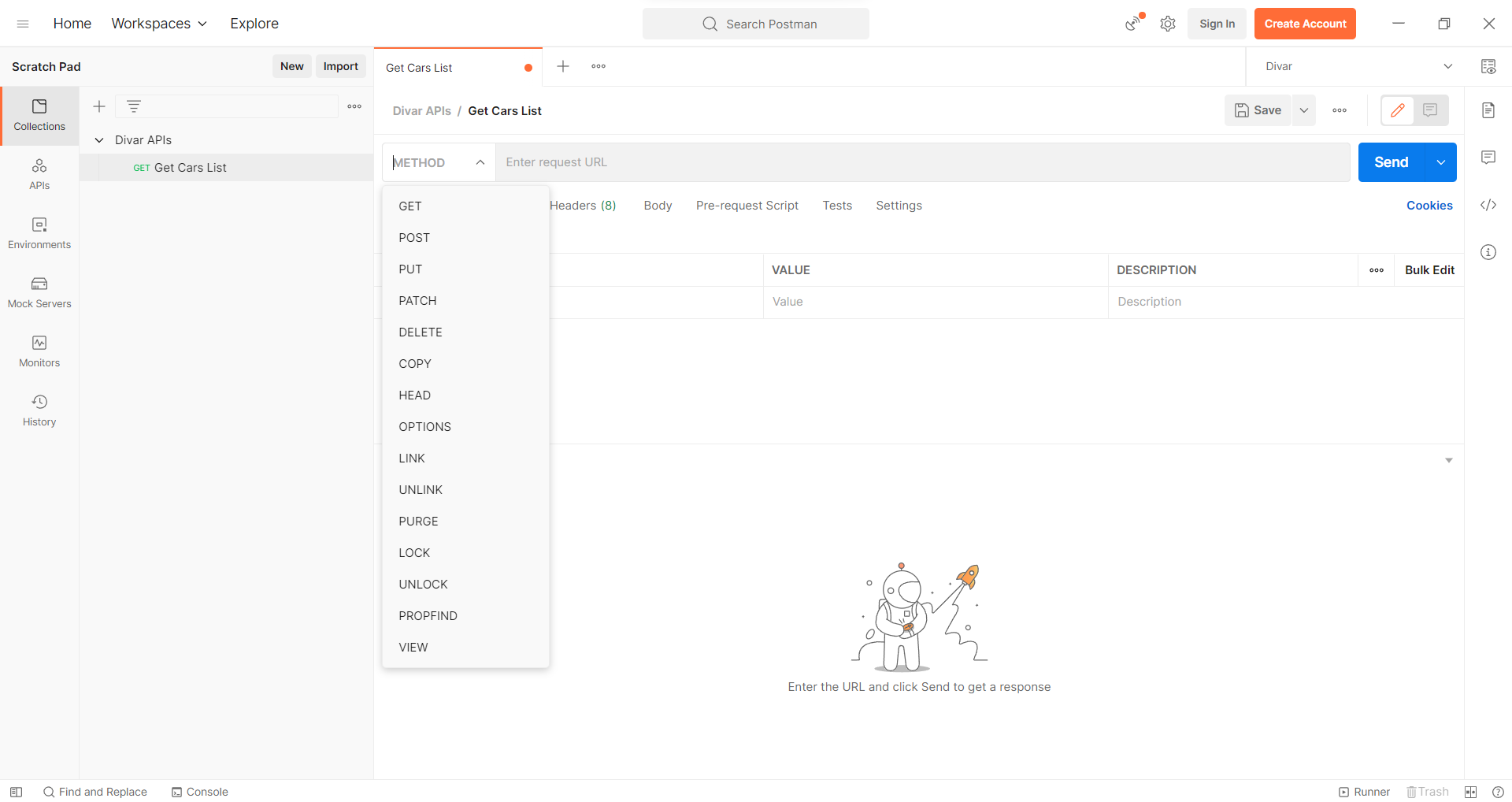Click the Bulk Edit link

click(x=1429, y=270)
